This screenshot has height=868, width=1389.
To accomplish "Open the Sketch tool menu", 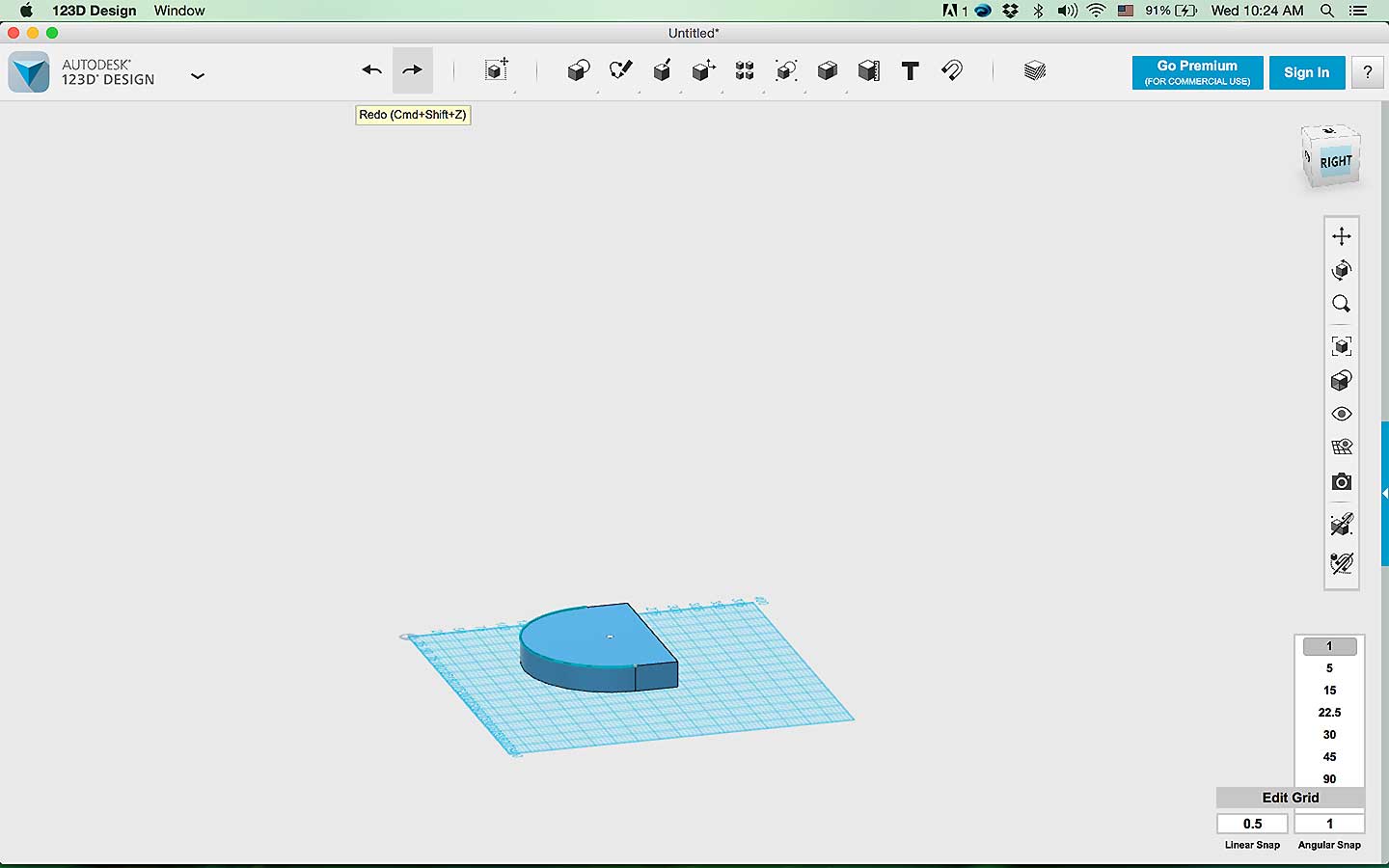I will [x=621, y=70].
